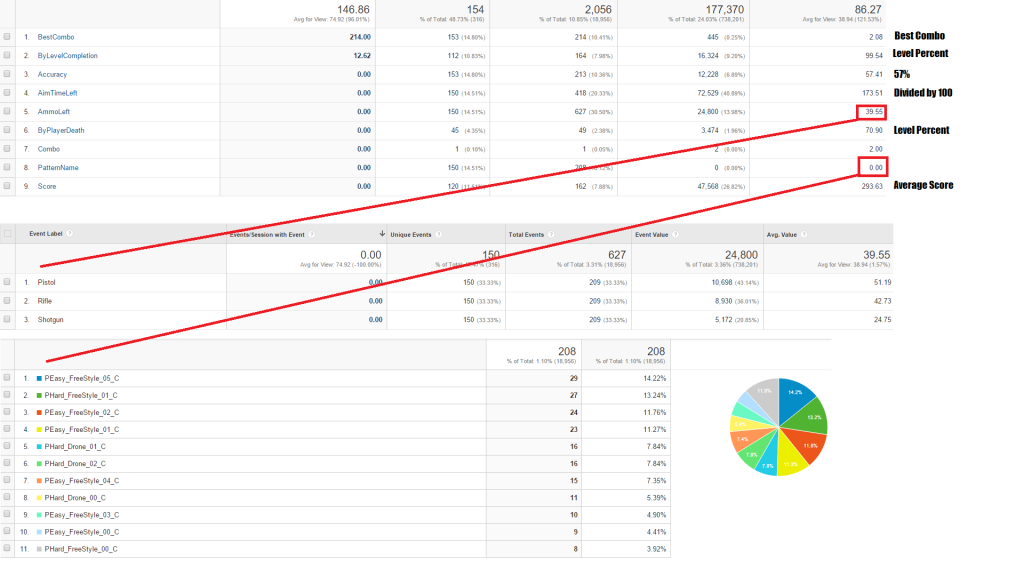The image size is (1024, 576).
Task: Select the AimTimeLeft row checkbox
Action: tap(7, 93)
